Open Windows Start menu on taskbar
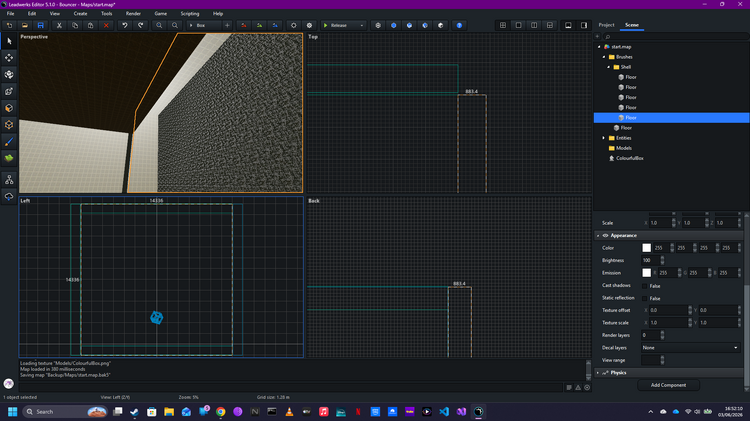750x421 pixels. pyautogui.click(x=12, y=411)
